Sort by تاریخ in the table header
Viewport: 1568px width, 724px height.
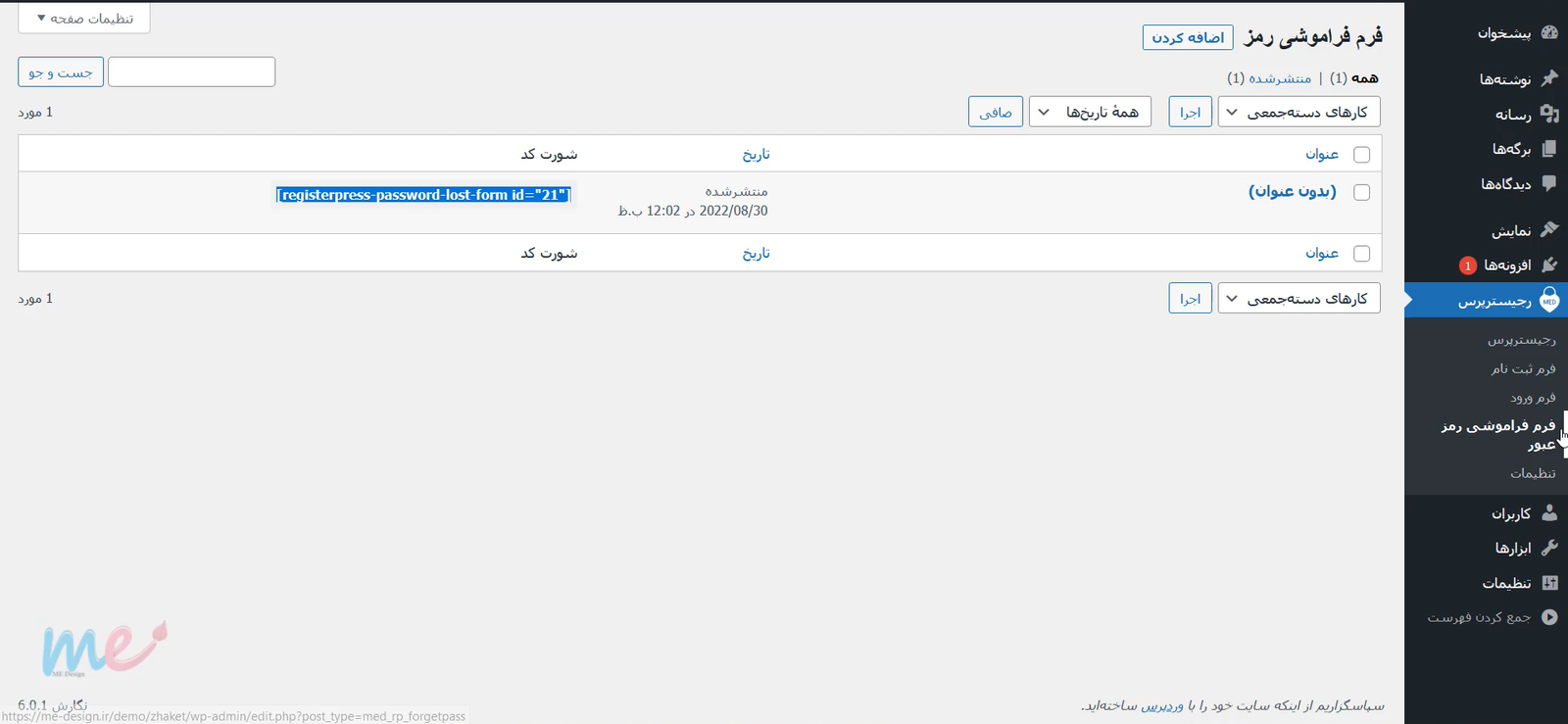click(x=756, y=154)
